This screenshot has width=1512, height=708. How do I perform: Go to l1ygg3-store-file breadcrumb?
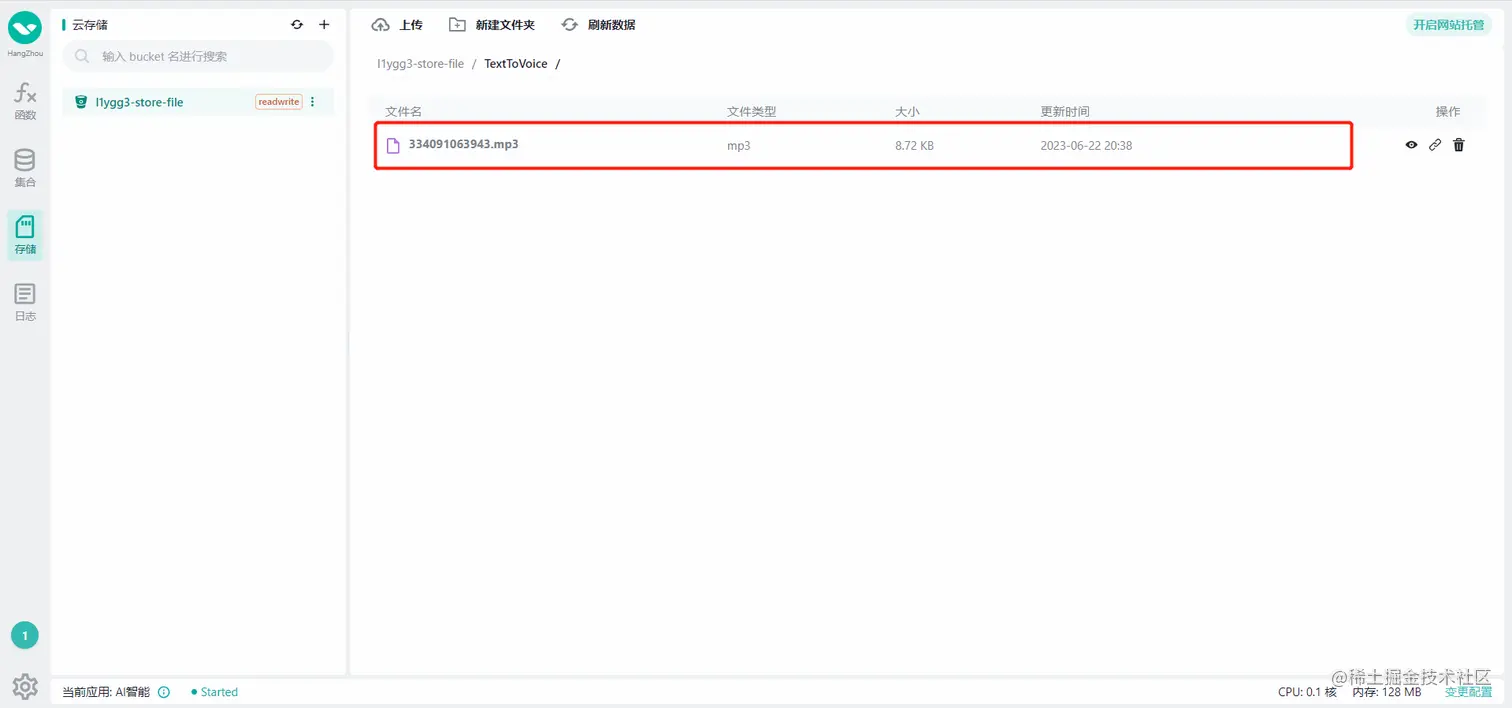[420, 64]
